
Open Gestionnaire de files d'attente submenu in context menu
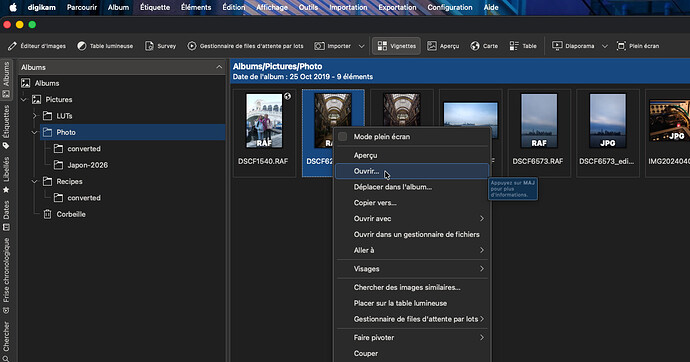(x=413, y=319)
